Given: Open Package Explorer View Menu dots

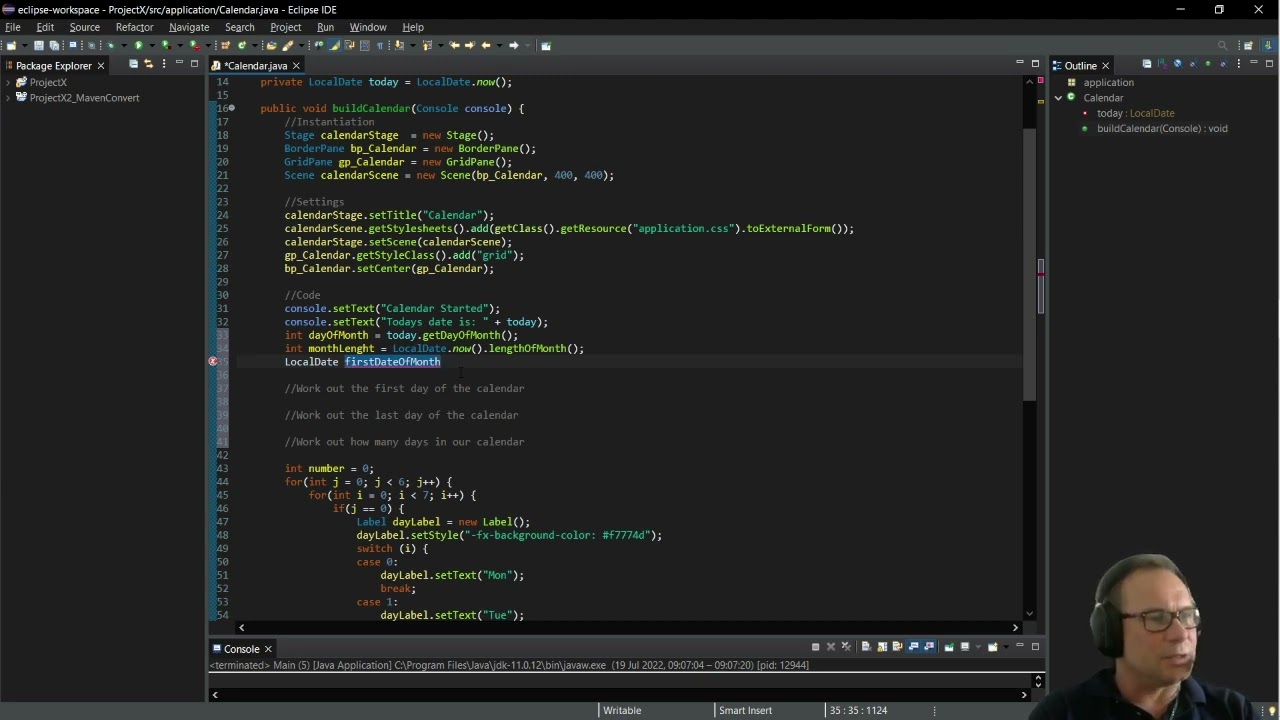Looking at the screenshot, I should [163, 64].
